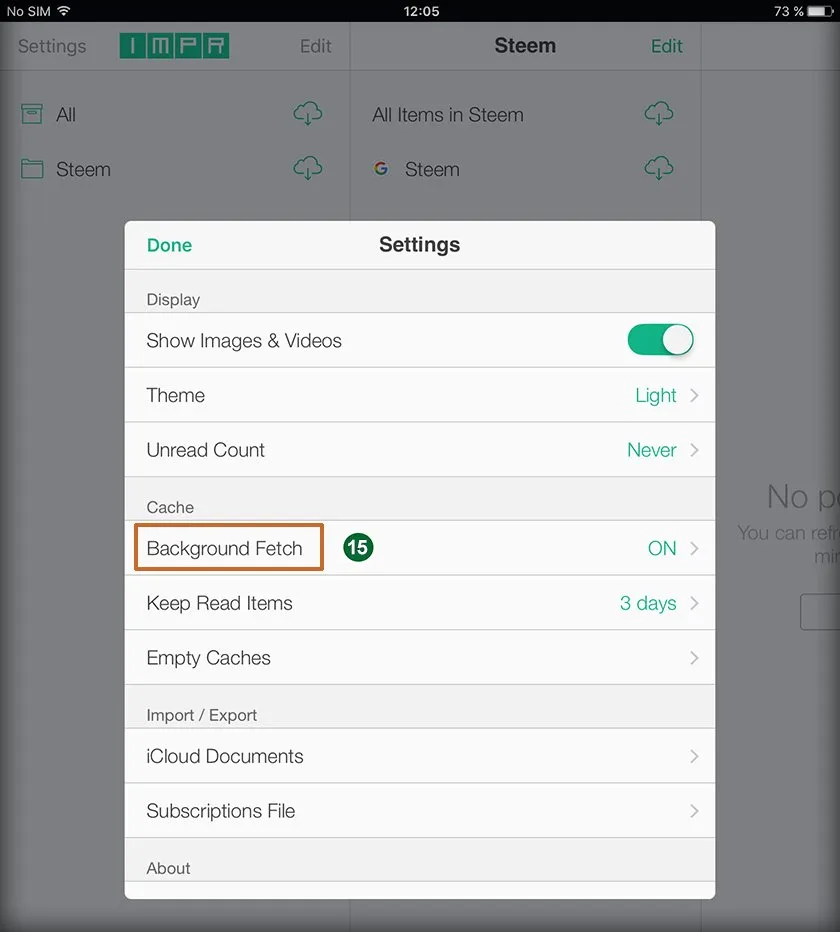The width and height of the screenshot is (840, 932).
Task: Open the Background Fetch chevron
Action: [x=694, y=548]
